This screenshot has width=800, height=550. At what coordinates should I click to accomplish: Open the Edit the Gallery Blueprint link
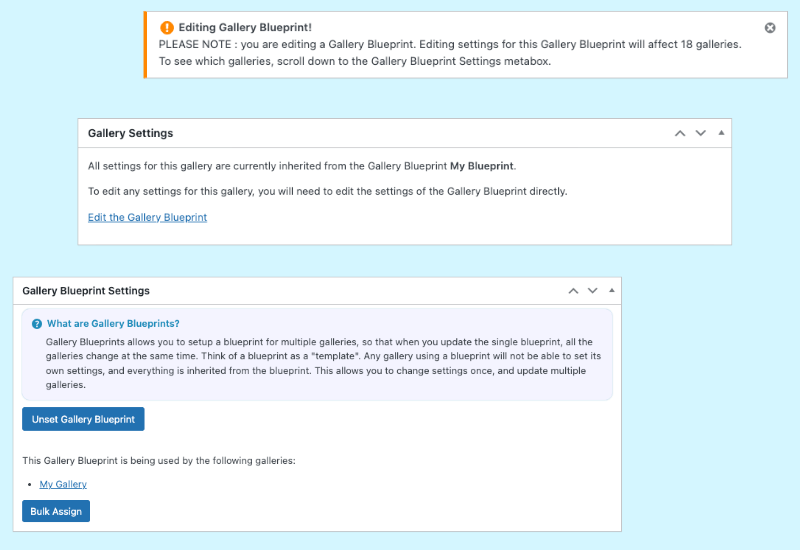(x=147, y=217)
